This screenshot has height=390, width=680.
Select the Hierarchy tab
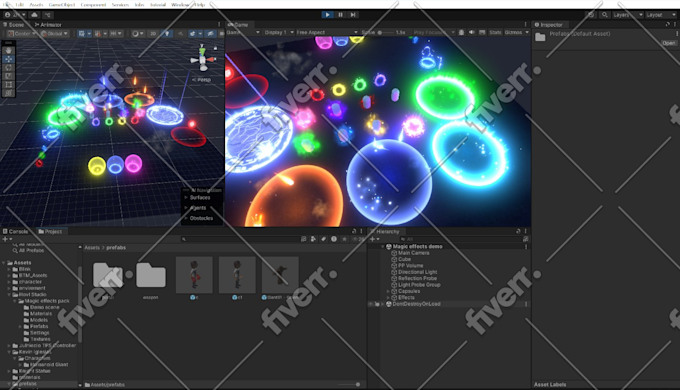click(x=385, y=232)
